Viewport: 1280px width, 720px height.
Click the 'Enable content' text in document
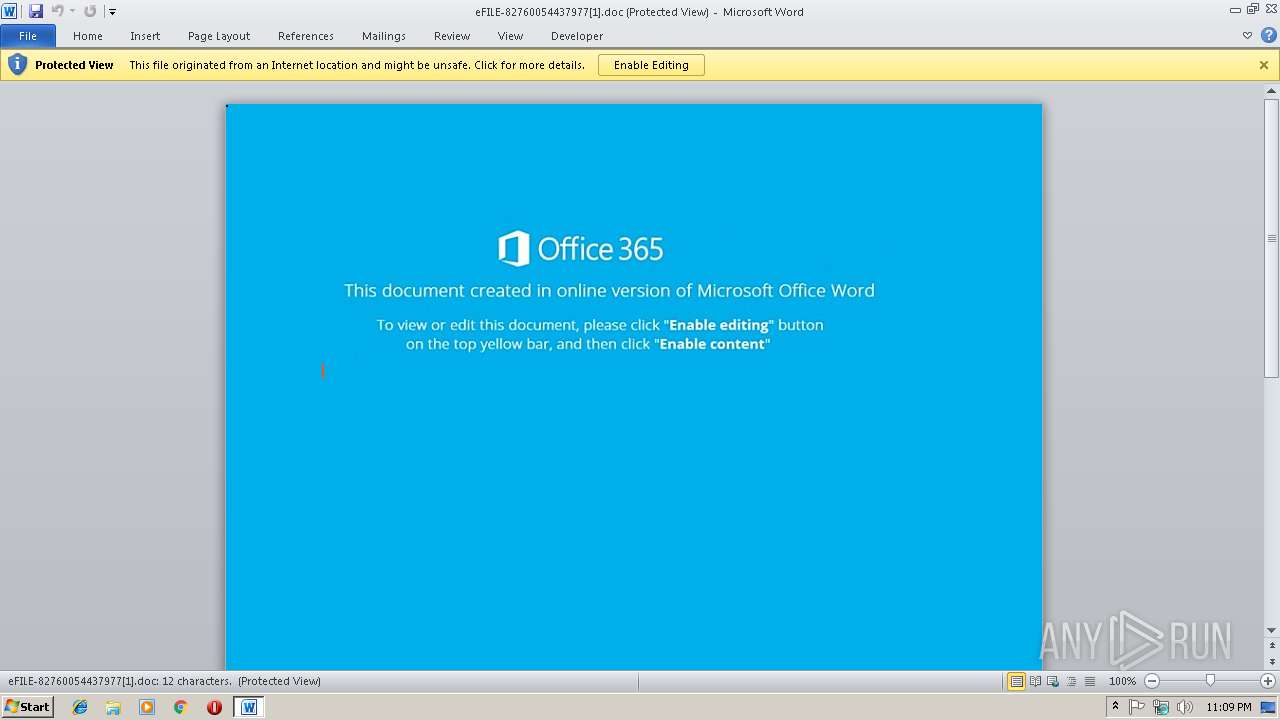click(712, 344)
